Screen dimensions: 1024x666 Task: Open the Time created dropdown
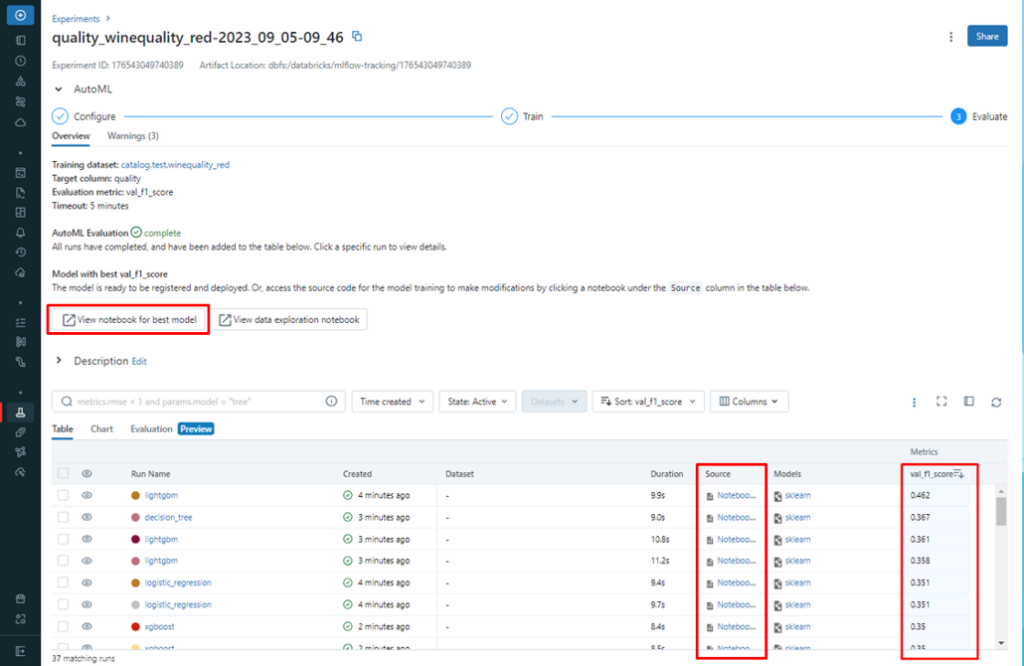[x=392, y=401]
